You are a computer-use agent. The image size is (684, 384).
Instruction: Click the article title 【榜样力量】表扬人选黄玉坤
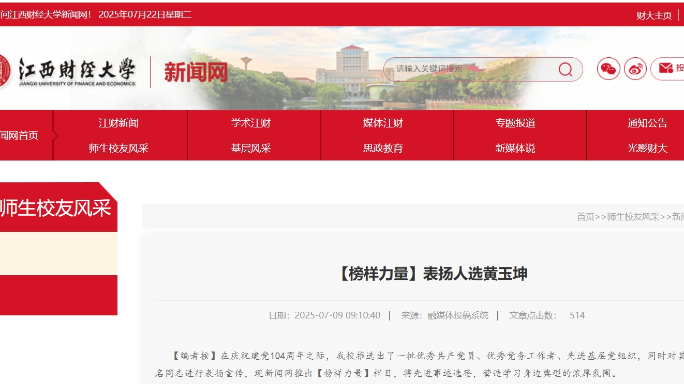click(x=433, y=274)
